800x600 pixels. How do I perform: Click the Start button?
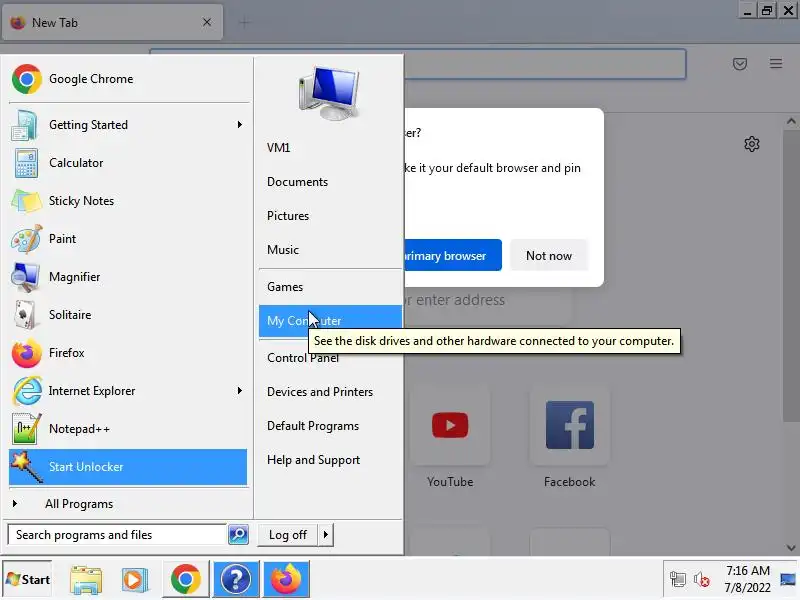[x=28, y=580]
